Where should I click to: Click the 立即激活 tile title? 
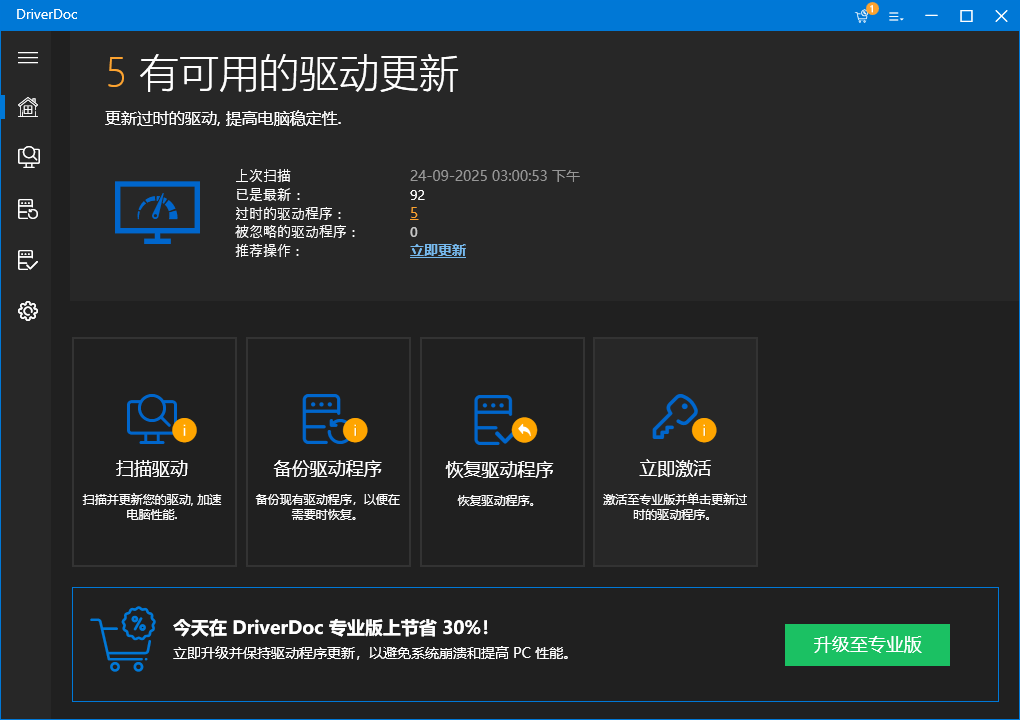pos(675,469)
